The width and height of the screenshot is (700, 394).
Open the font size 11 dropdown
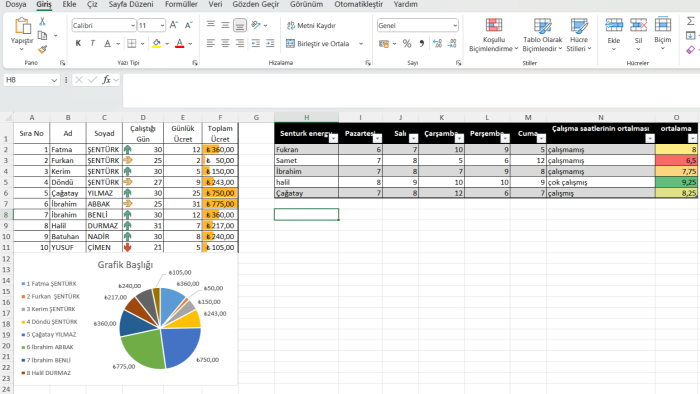pos(162,25)
